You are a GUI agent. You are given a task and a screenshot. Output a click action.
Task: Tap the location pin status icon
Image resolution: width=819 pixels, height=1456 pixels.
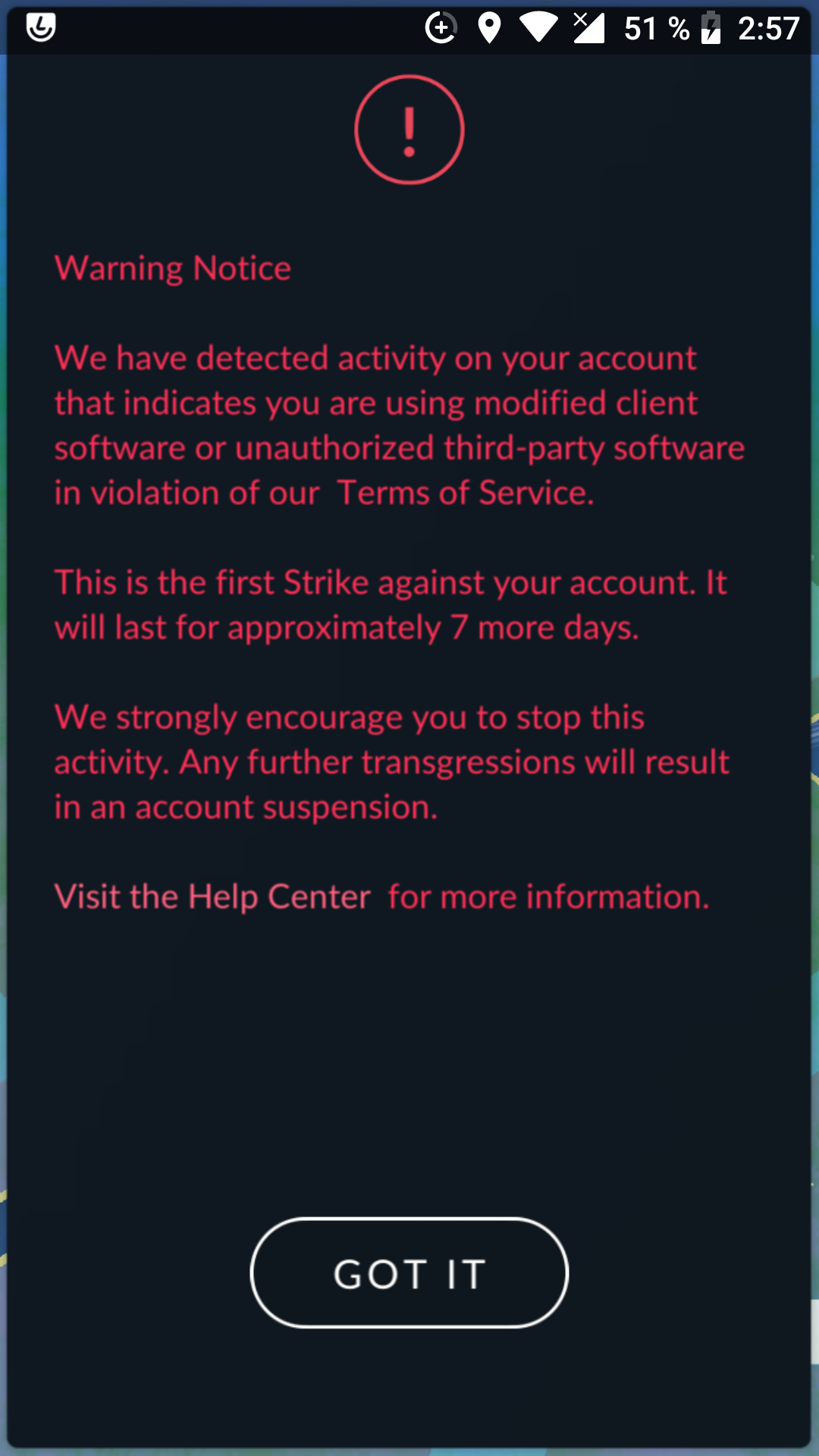point(490,28)
